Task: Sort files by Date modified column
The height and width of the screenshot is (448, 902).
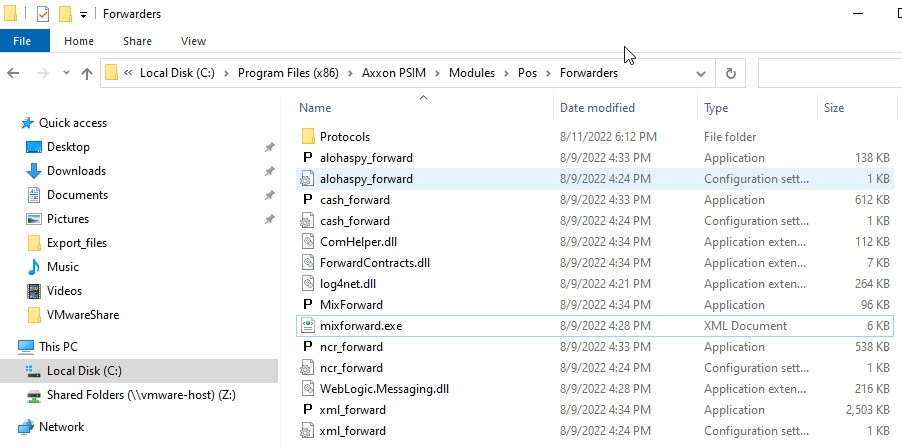Action: coord(597,108)
